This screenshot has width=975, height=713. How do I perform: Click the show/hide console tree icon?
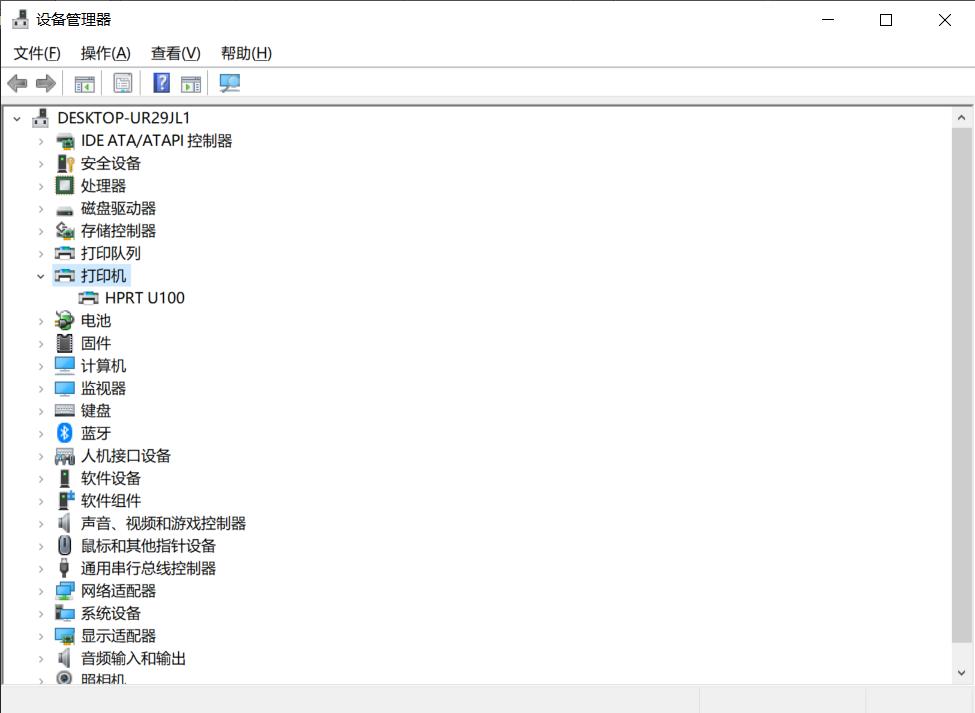(85, 83)
